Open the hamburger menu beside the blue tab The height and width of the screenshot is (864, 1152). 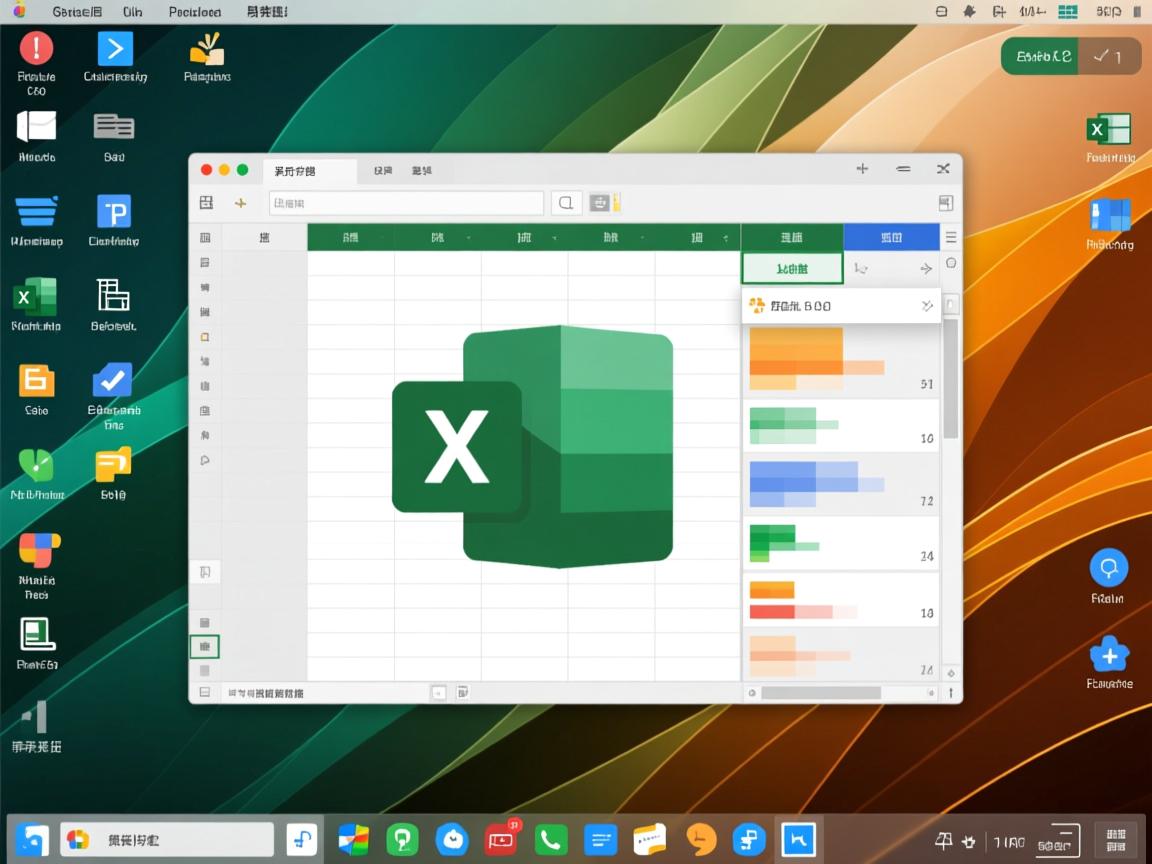tap(951, 238)
